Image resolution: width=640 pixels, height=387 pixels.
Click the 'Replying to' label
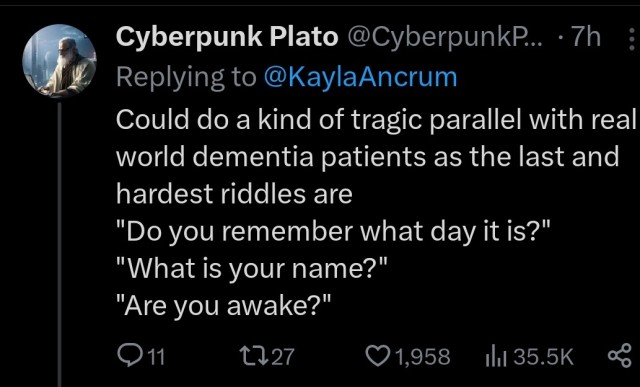coord(186,78)
